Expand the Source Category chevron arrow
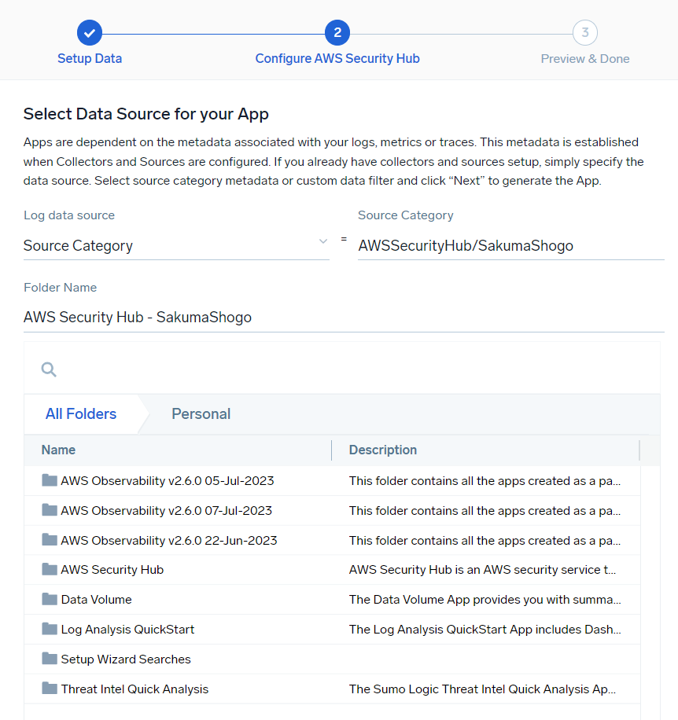The image size is (678, 720). tap(322, 242)
